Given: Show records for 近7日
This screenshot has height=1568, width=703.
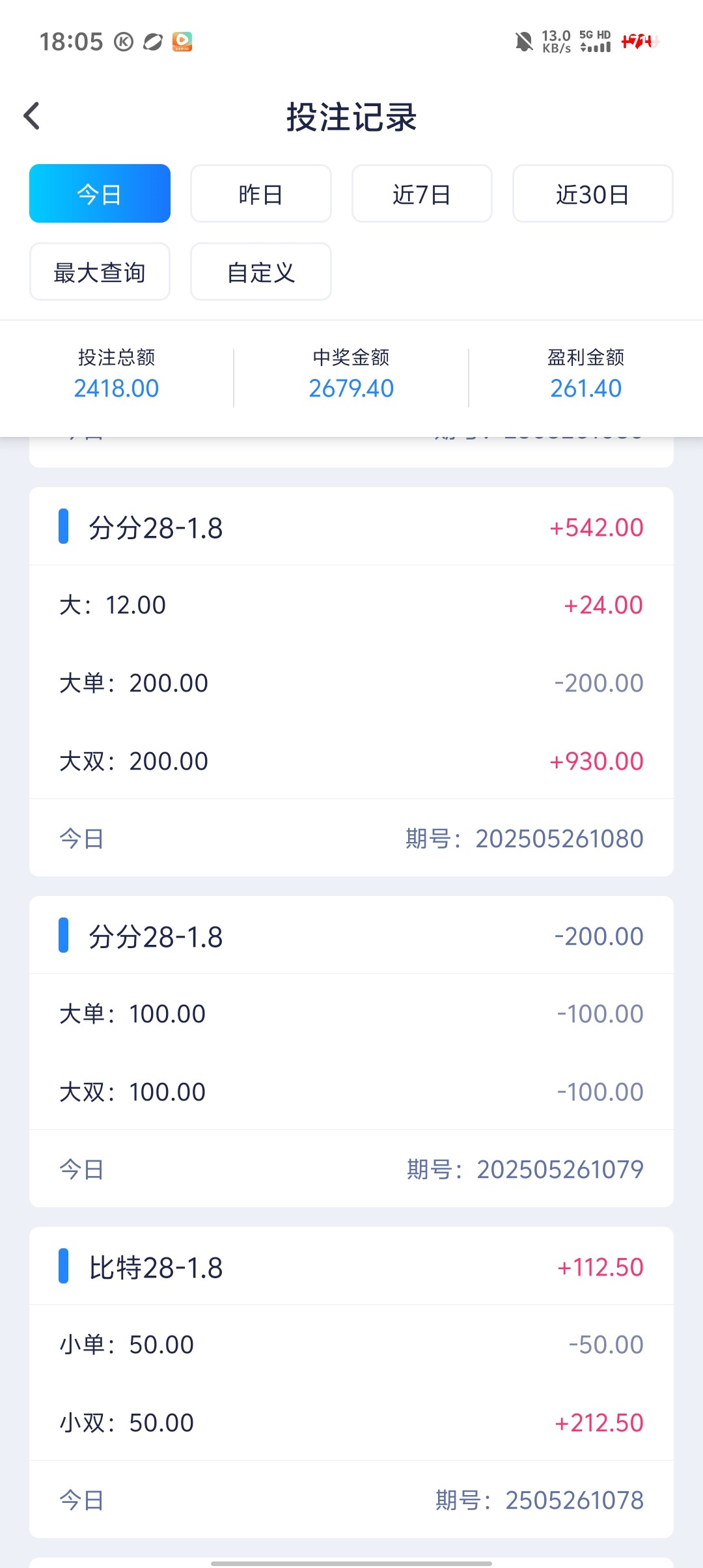Looking at the screenshot, I should [x=422, y=194].
